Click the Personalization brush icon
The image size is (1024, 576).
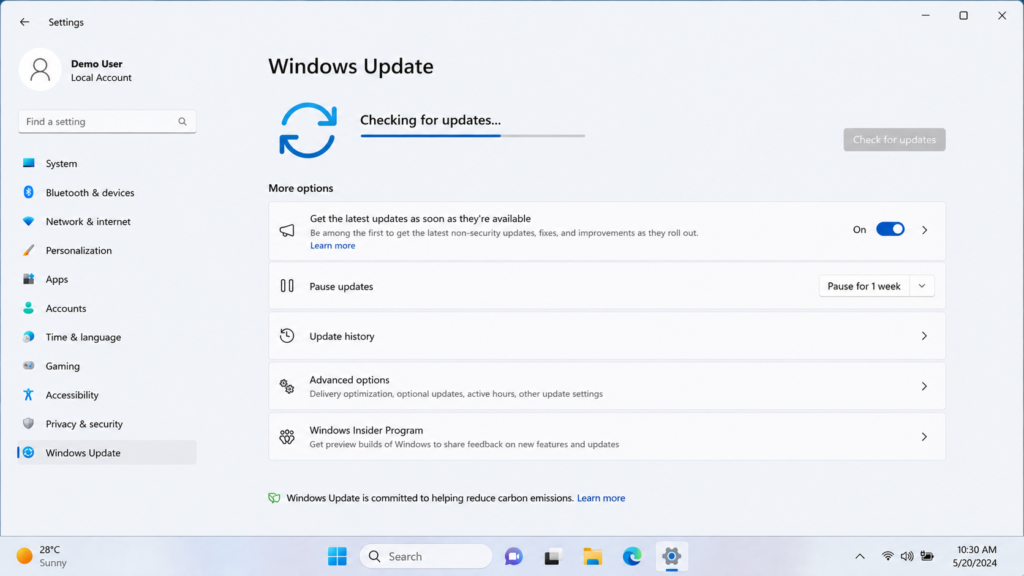(x=28, y=250)
